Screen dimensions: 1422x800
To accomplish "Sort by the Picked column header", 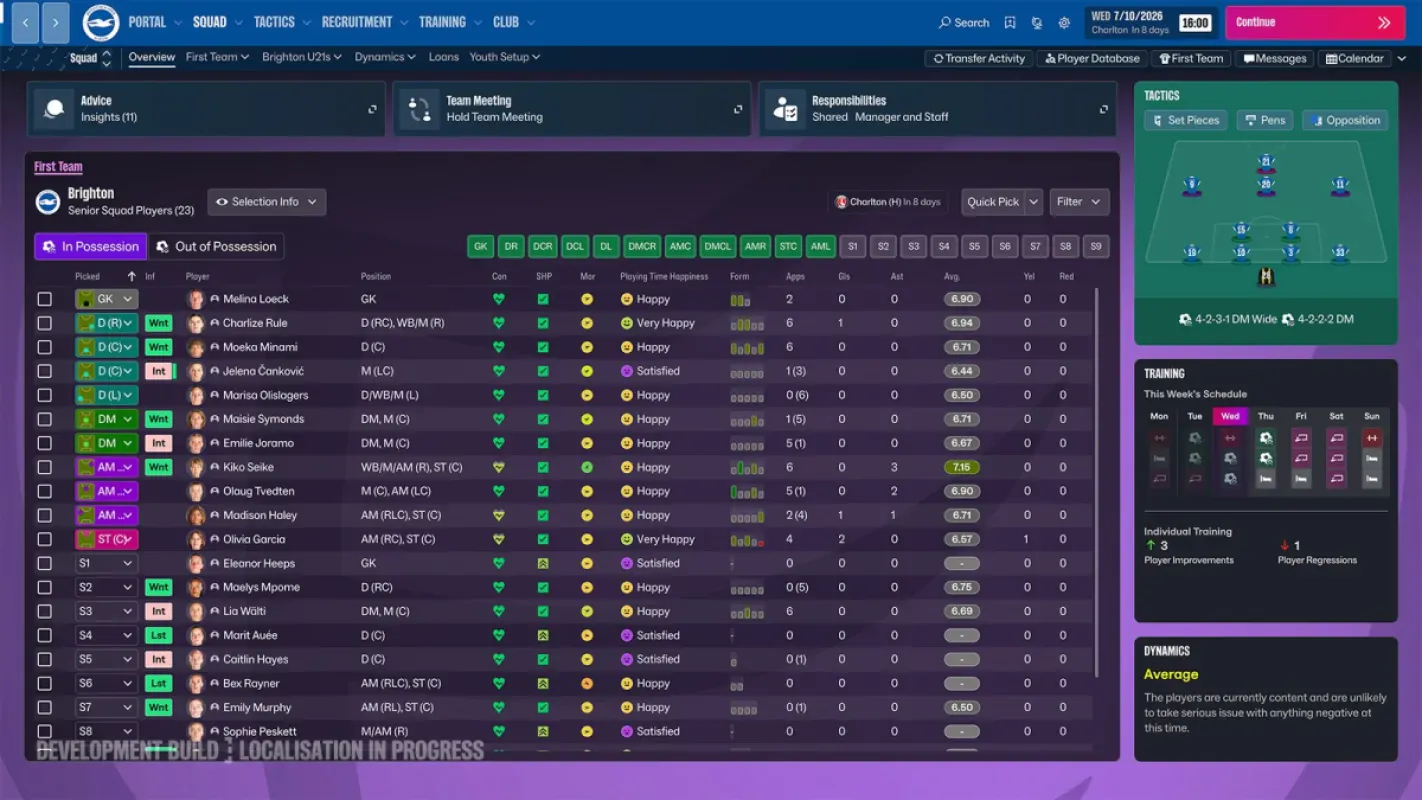I will [88, 276].
